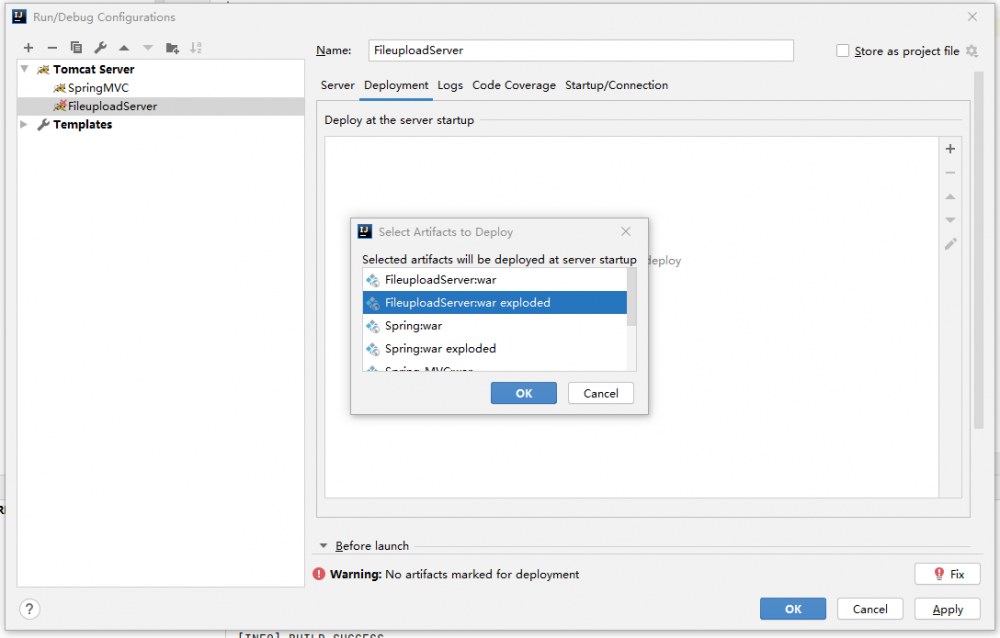Click the create new folder icon

coord(172,47)
